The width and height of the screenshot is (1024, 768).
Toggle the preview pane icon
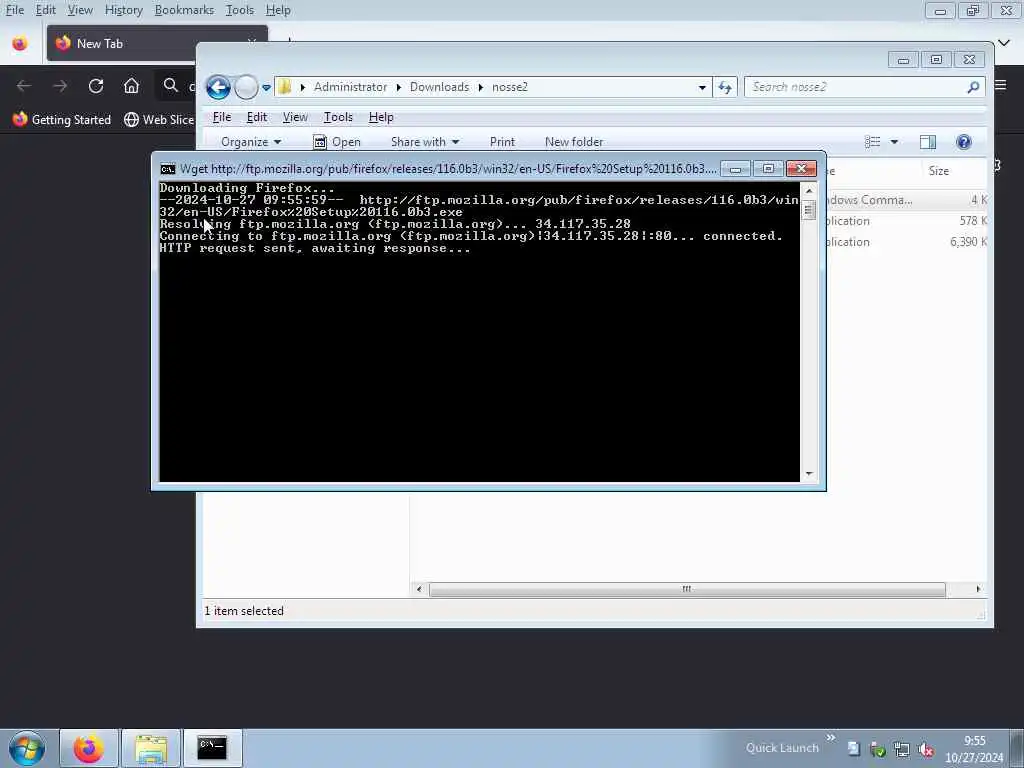point(927,142)
